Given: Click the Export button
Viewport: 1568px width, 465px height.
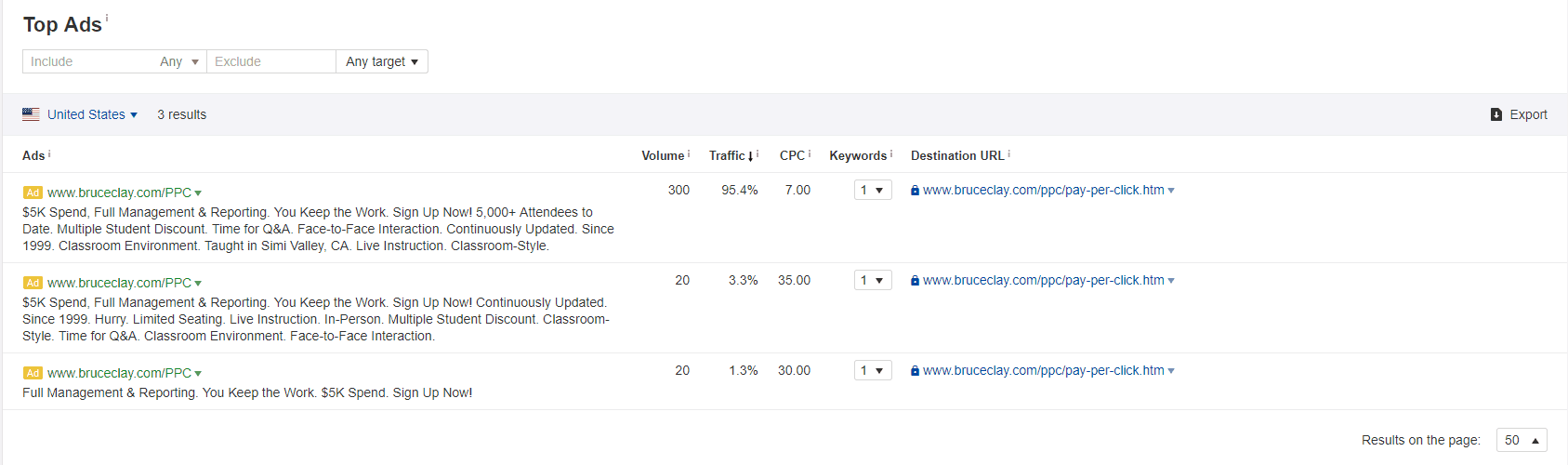Looking at the screenshot, I should pos(1519,114).
